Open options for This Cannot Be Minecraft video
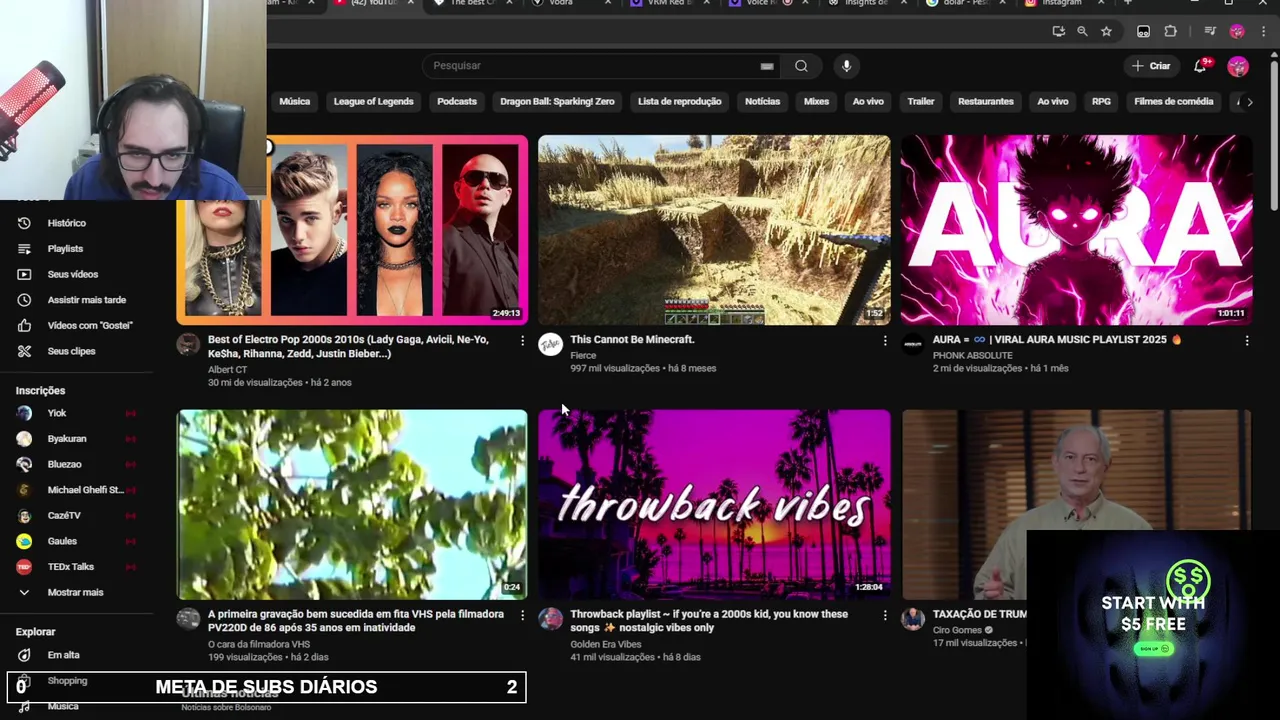 point(885,341)
